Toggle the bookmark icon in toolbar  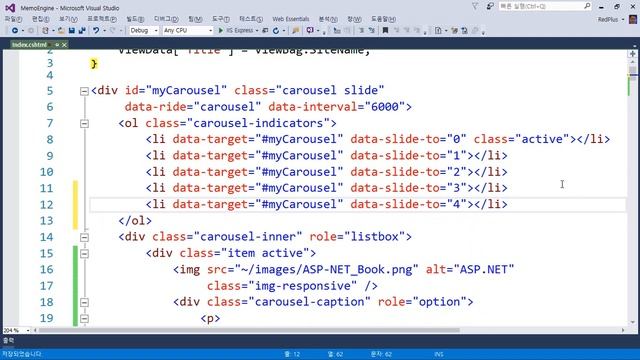[385, 31]
